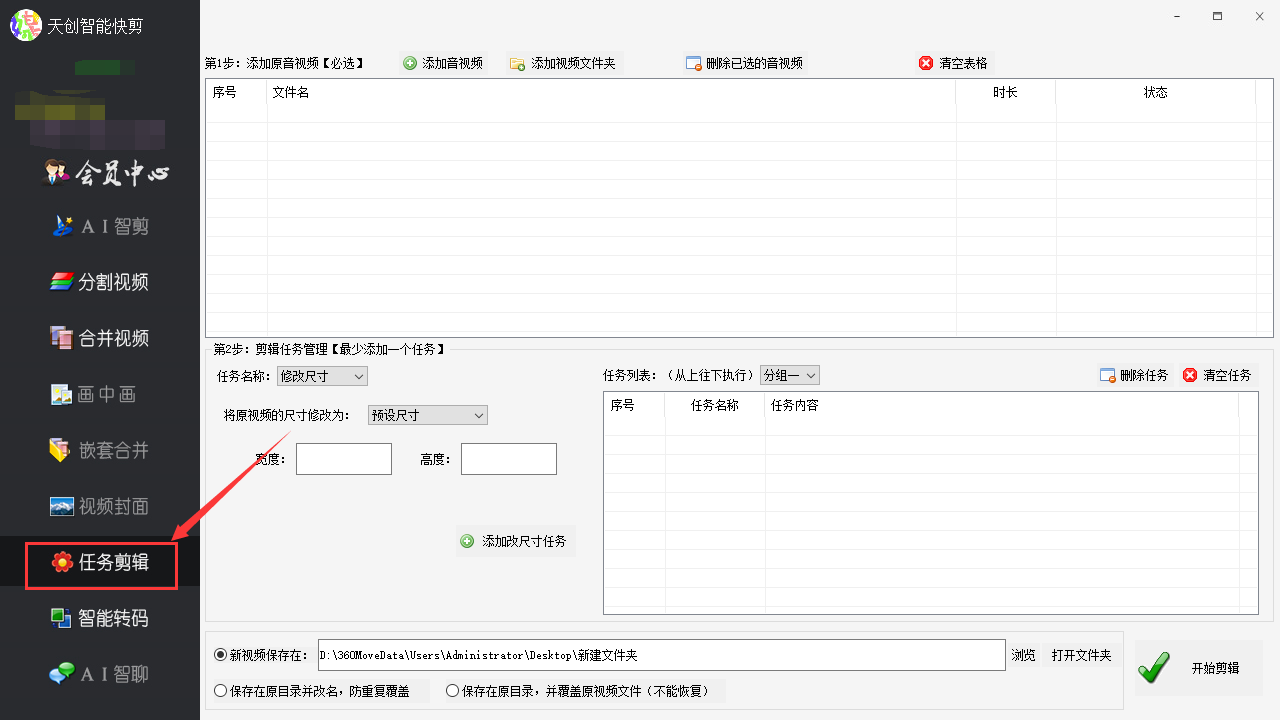Open the 任务名称 task name dropdown
Image resolution: width=1280 pixels, height=720 pixels.
[x=322, y=376]
